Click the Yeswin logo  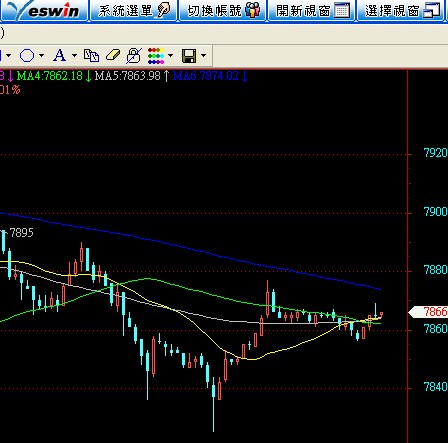pos(43,10)
